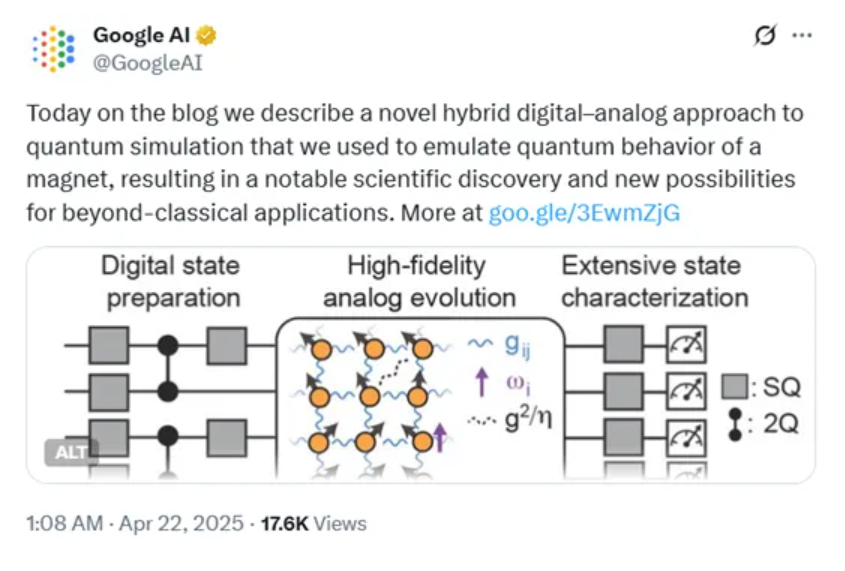
Task: Click the Grok slashed-circle icon
Action: coord(765,36)
